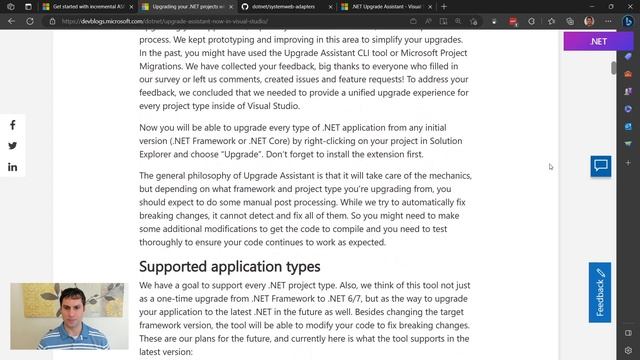
Task: Click the purple .NET banner button
Action: (598, 42)
